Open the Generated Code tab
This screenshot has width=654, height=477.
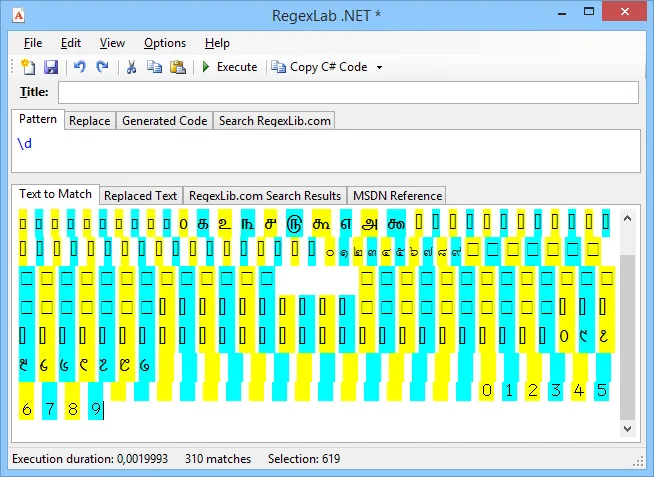(164, 121)
